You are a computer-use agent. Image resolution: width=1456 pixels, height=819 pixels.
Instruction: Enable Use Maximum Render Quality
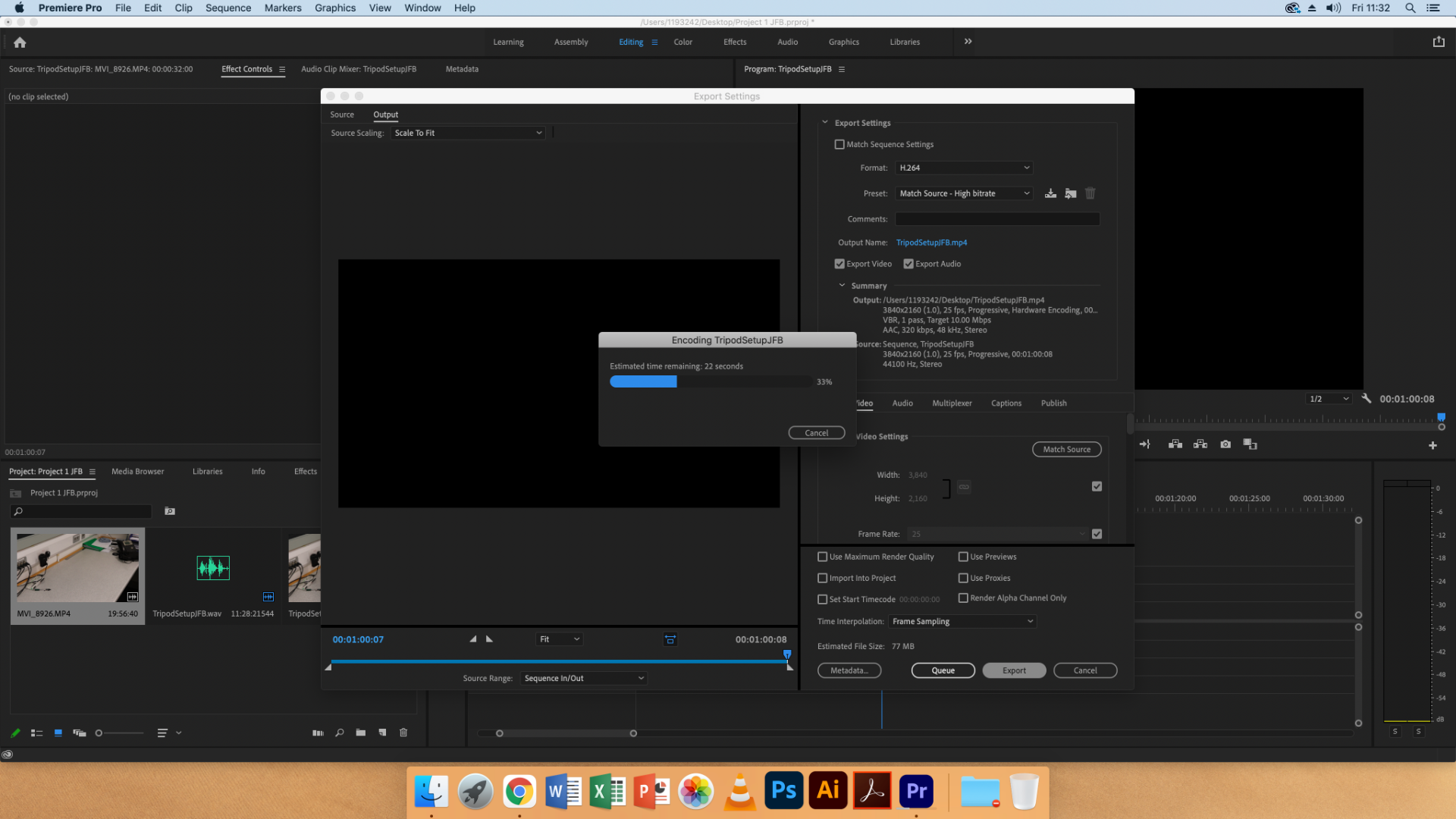click(x=822, y=557)
